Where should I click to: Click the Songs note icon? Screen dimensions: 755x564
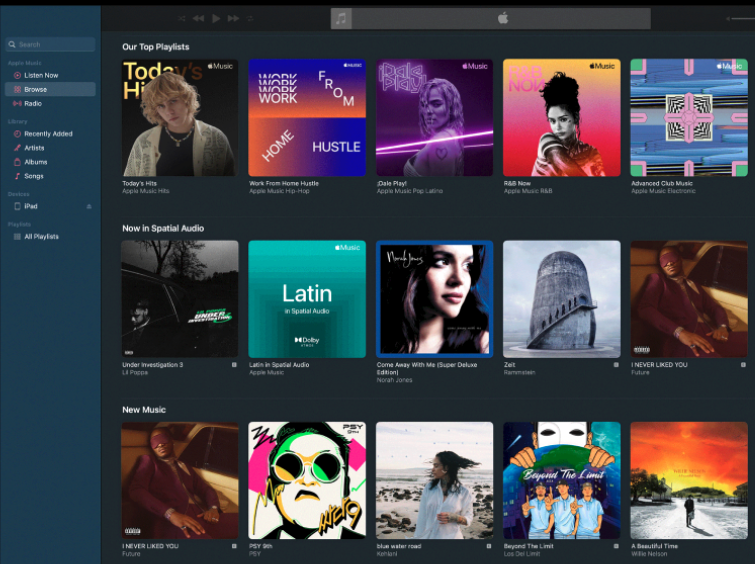click(x=17, y=176)
